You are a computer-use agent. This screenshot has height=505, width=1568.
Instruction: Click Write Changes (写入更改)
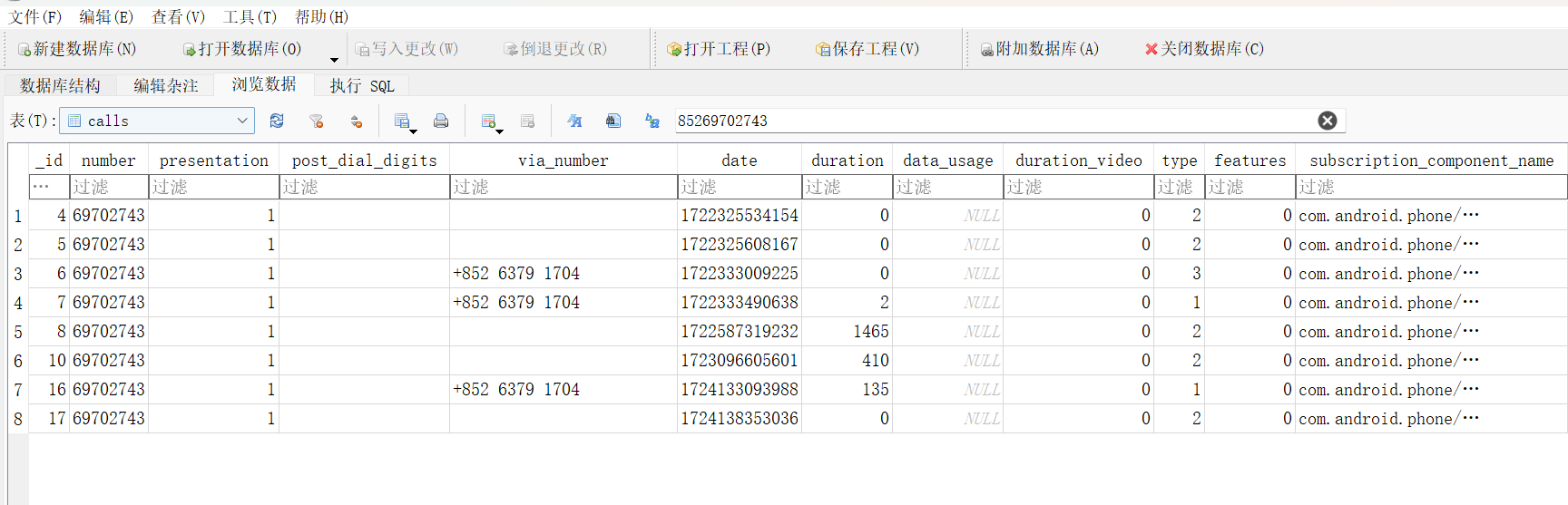pyautogui.click(x=407, y=49)
